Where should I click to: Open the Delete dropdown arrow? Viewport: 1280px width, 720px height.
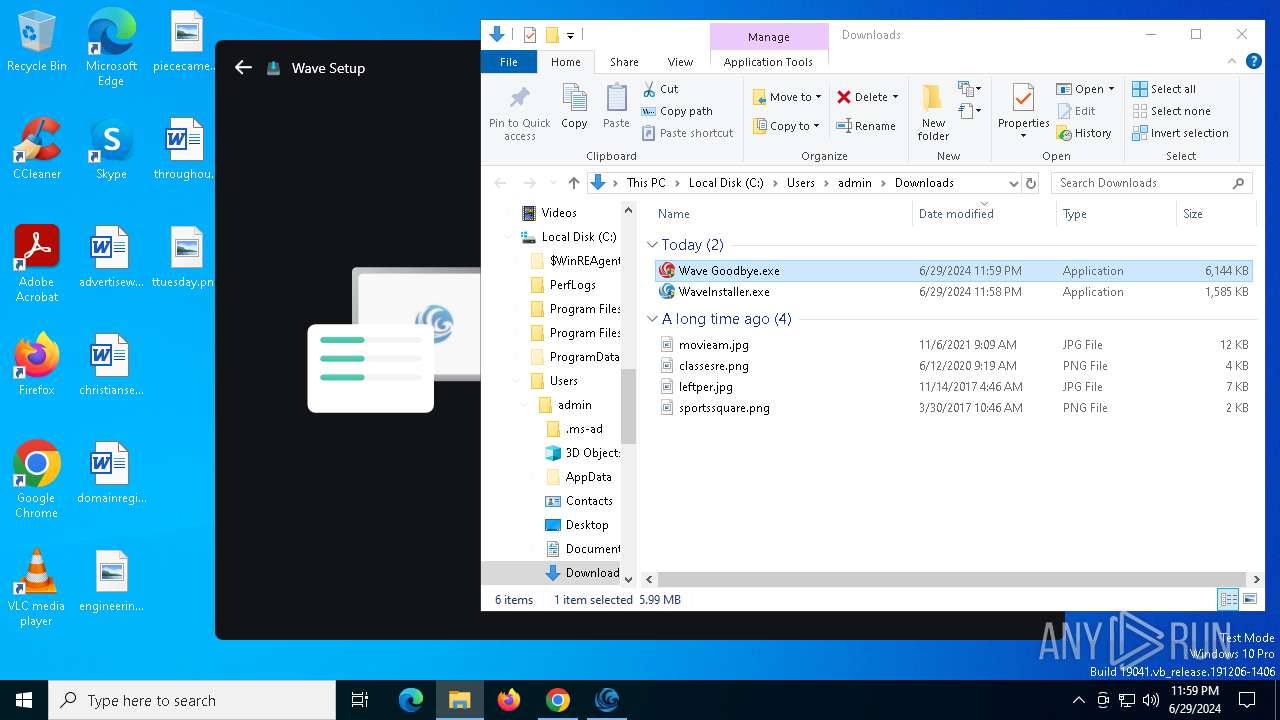(895, 97)
